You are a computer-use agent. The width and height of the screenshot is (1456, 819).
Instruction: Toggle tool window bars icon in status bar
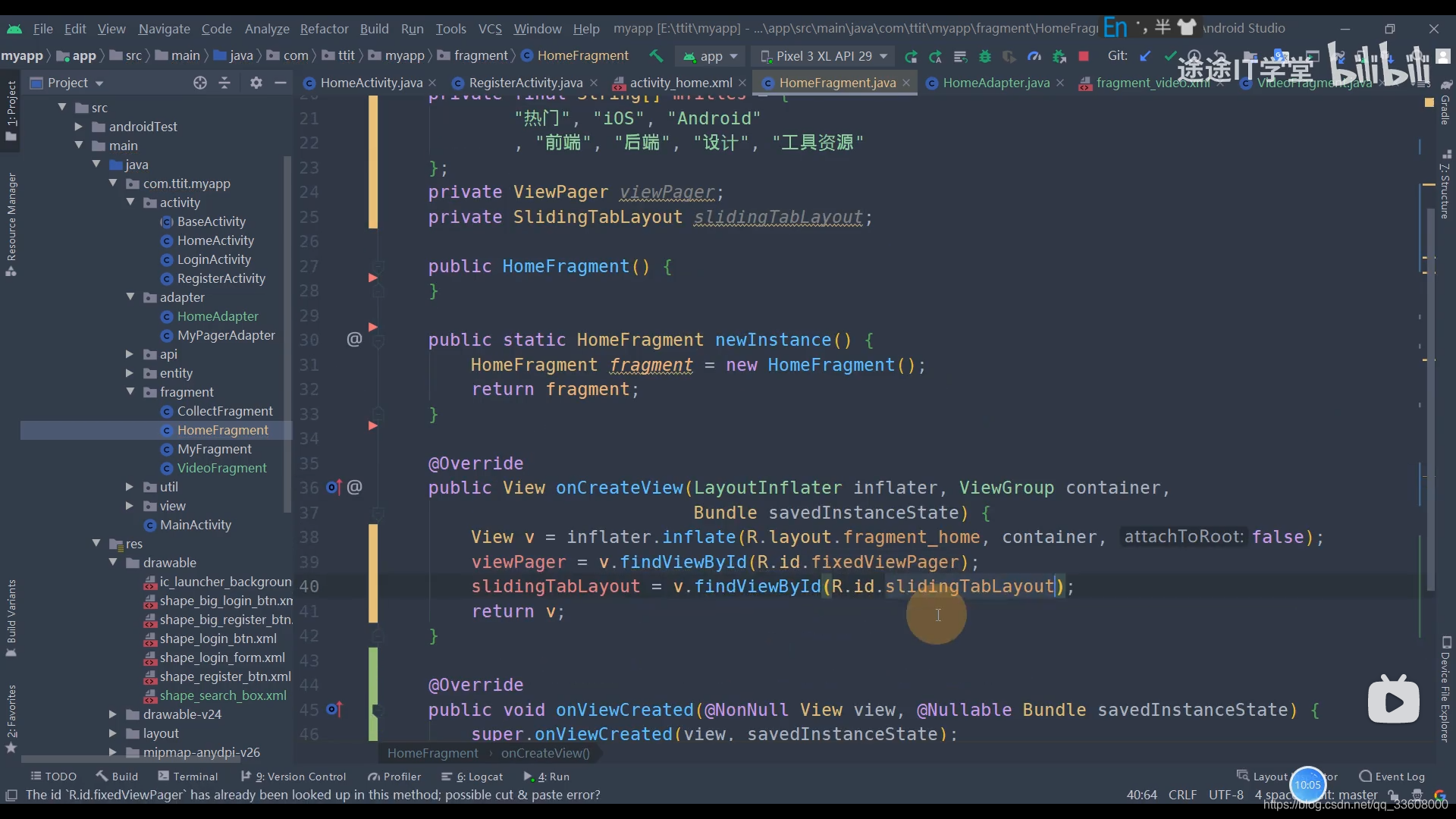coord(11,795)
